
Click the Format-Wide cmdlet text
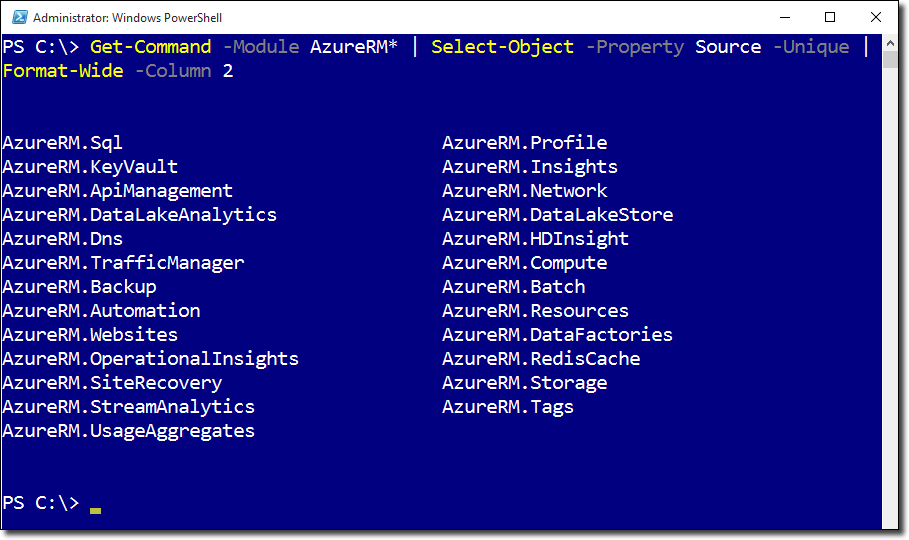point(63,71)
